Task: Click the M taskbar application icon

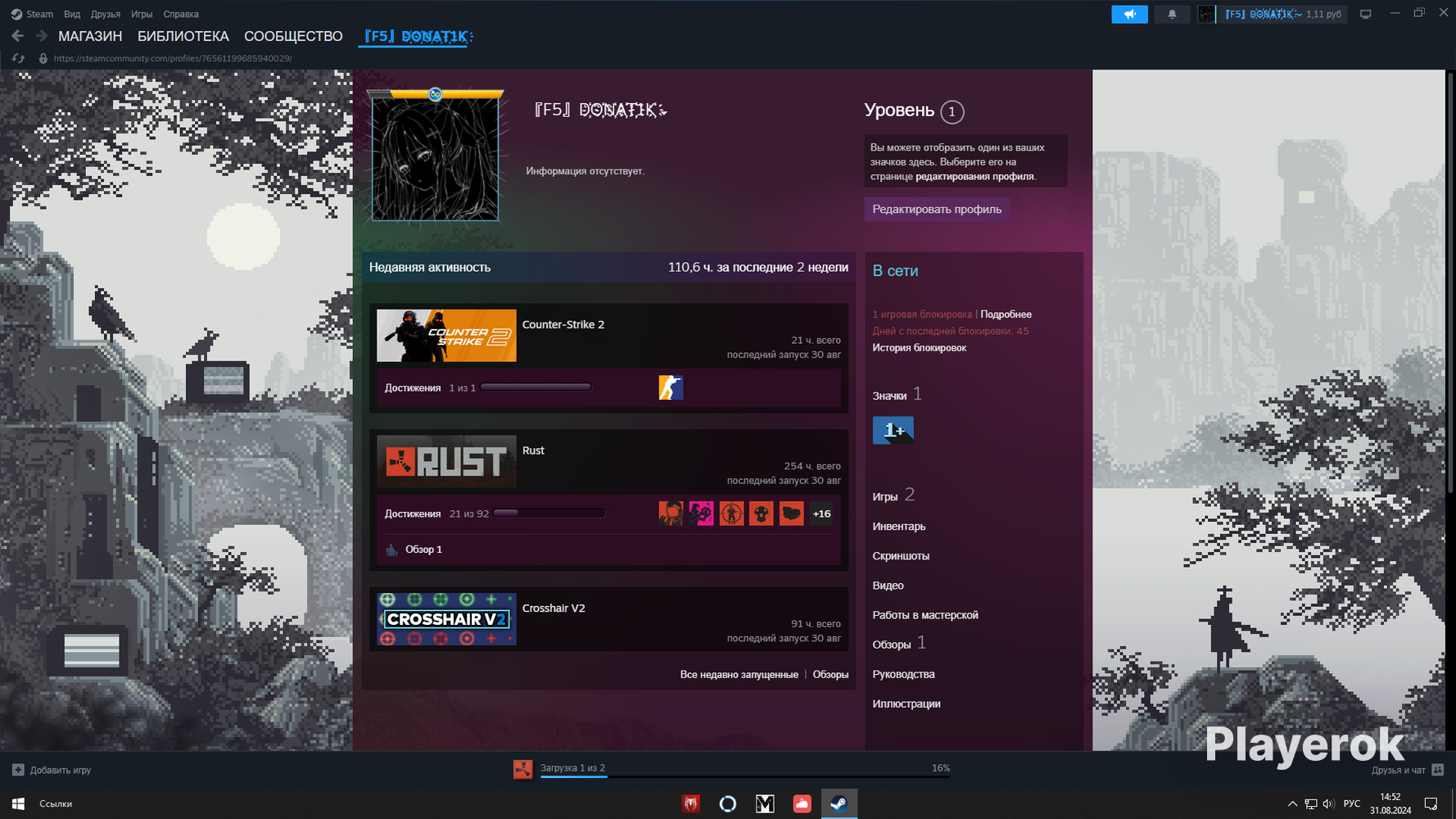Action: (765, 803)
